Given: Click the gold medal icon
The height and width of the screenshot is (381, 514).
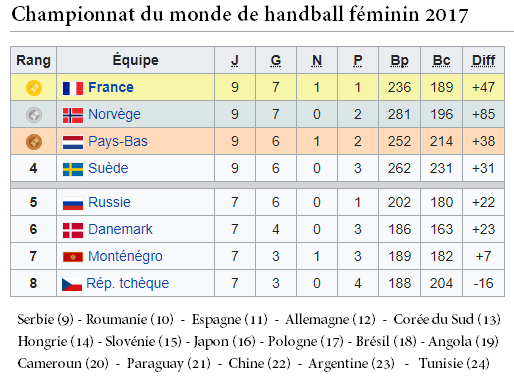Looking at the screenshot, I should [x=34, y=88].
